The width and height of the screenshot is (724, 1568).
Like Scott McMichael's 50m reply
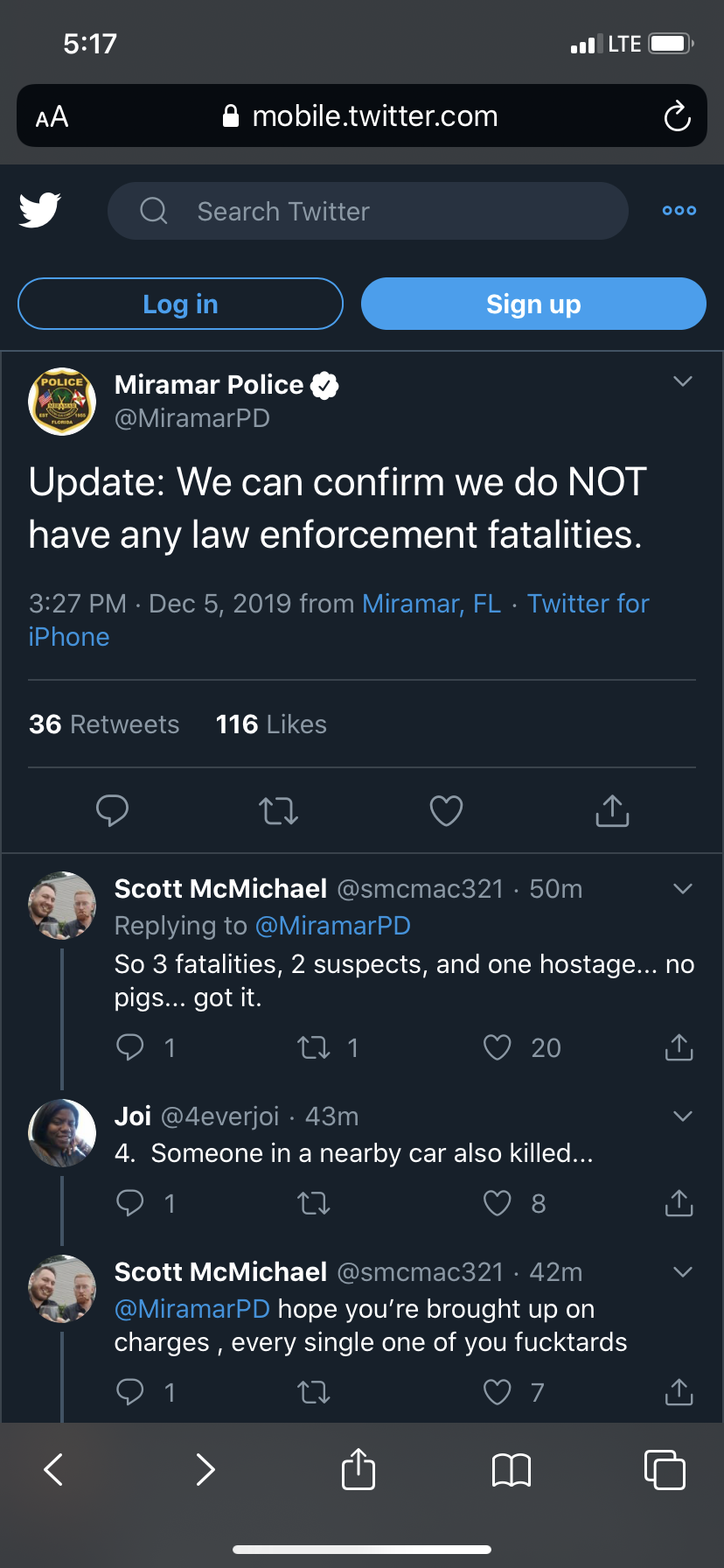[x=498, y=1047]
